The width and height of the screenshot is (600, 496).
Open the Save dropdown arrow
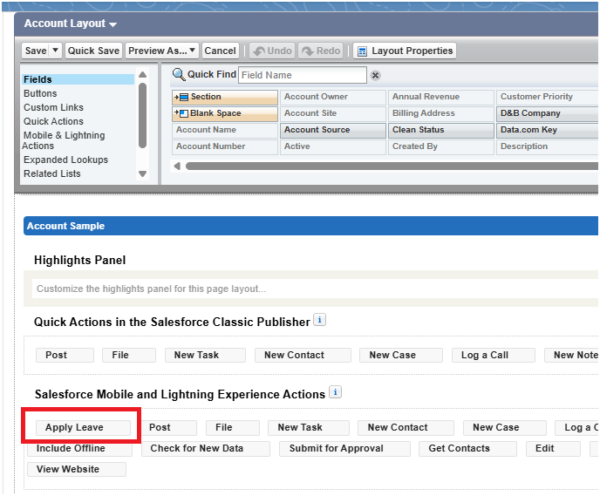coord(55,51)
